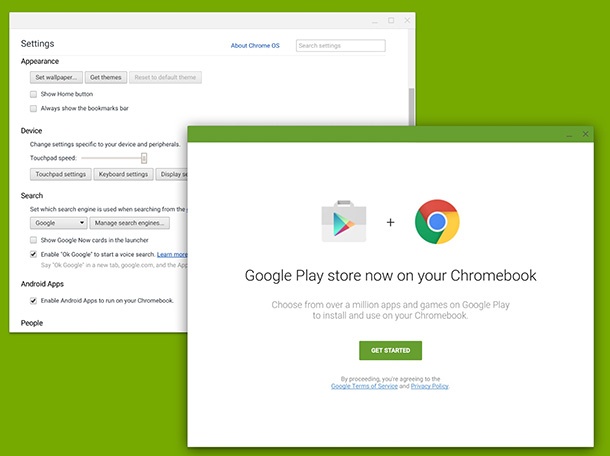Viewport: 610px width, 456px height.
Task: Click the Set wallpaper button
Action: [x=56, y=77]
